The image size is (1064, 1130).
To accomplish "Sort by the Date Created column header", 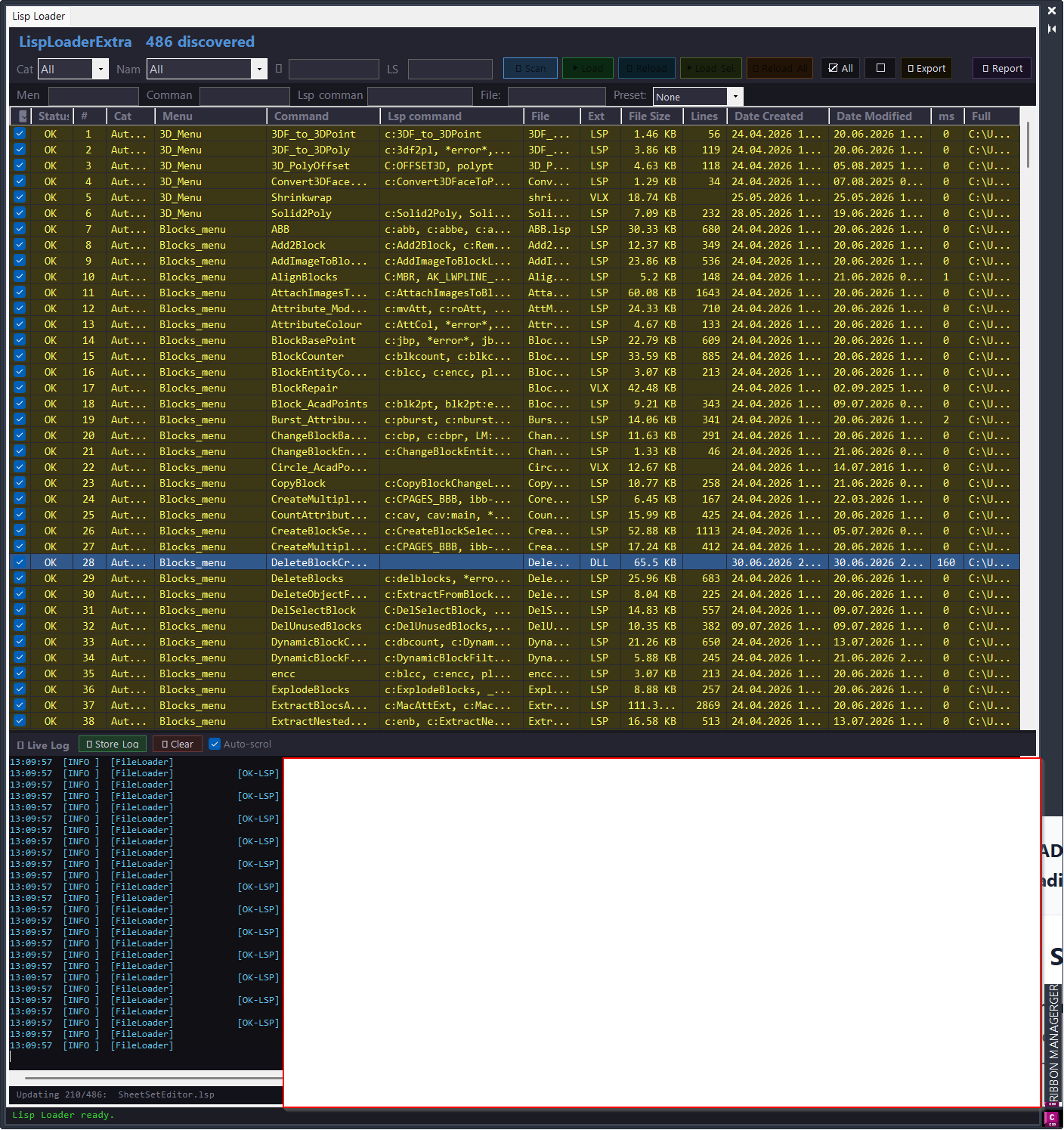I will [x=778, y=116].
